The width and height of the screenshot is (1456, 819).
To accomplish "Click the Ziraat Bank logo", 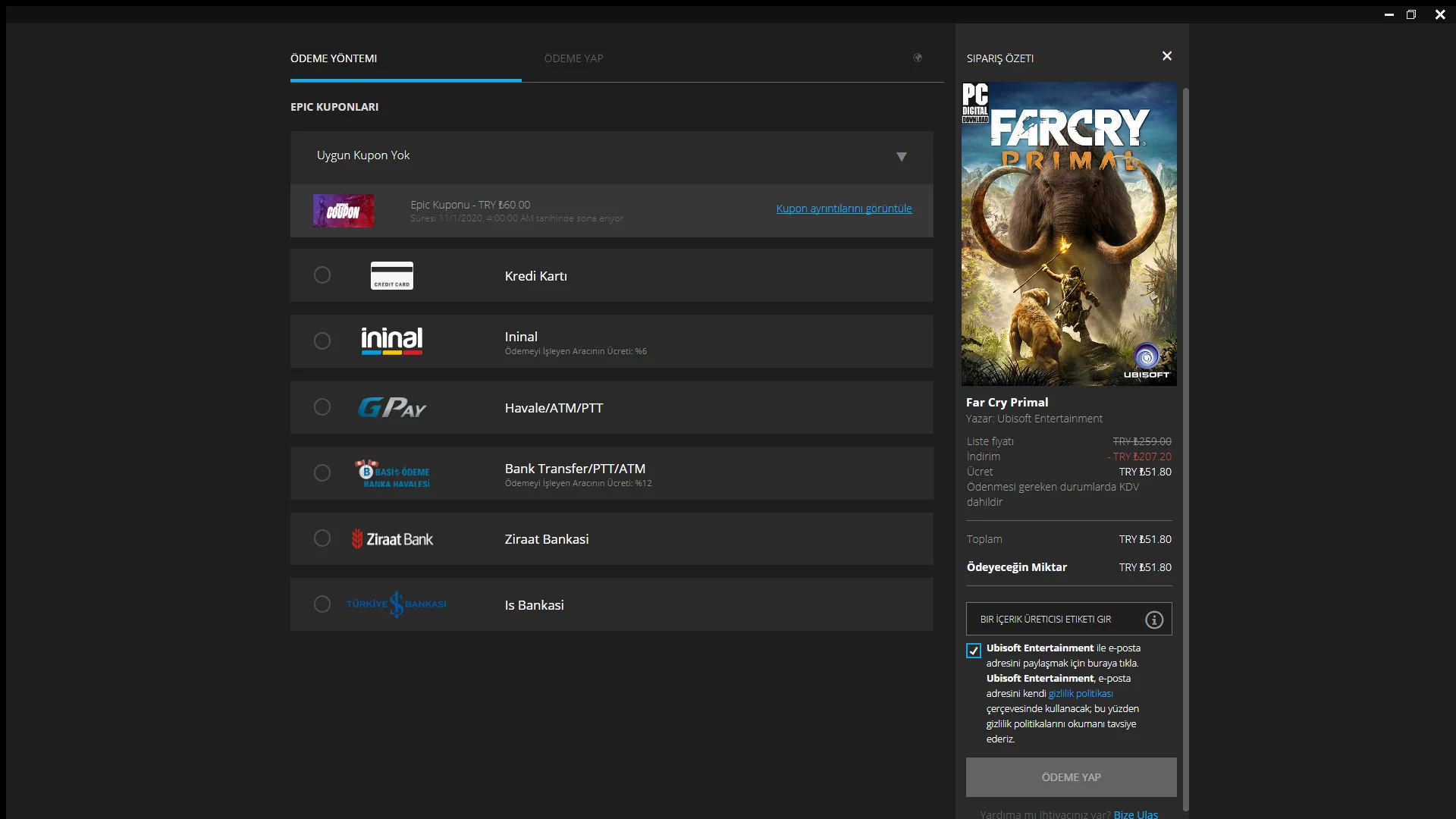I will [392, 538].
